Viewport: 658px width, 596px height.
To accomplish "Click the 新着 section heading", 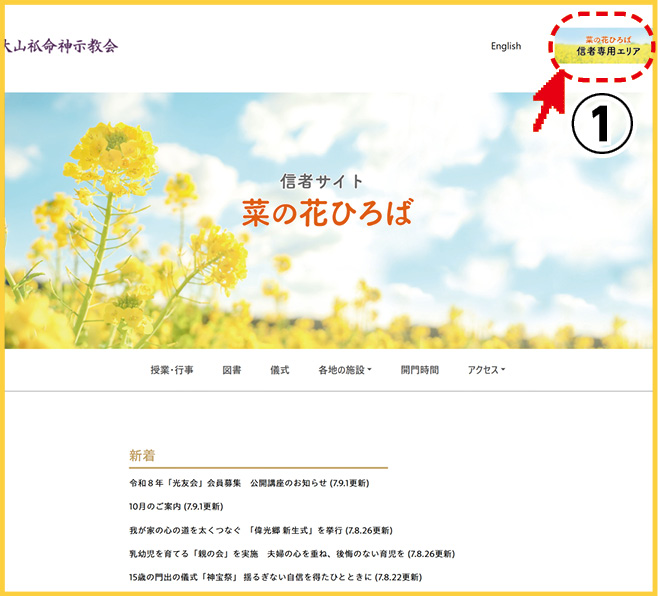I will 142,455.
